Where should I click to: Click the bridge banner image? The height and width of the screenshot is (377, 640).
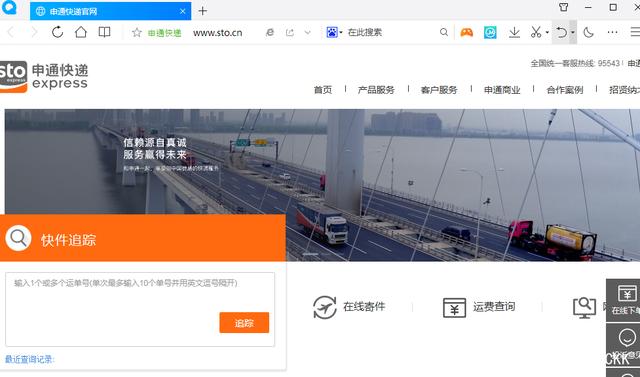click(x=322, y=185)
